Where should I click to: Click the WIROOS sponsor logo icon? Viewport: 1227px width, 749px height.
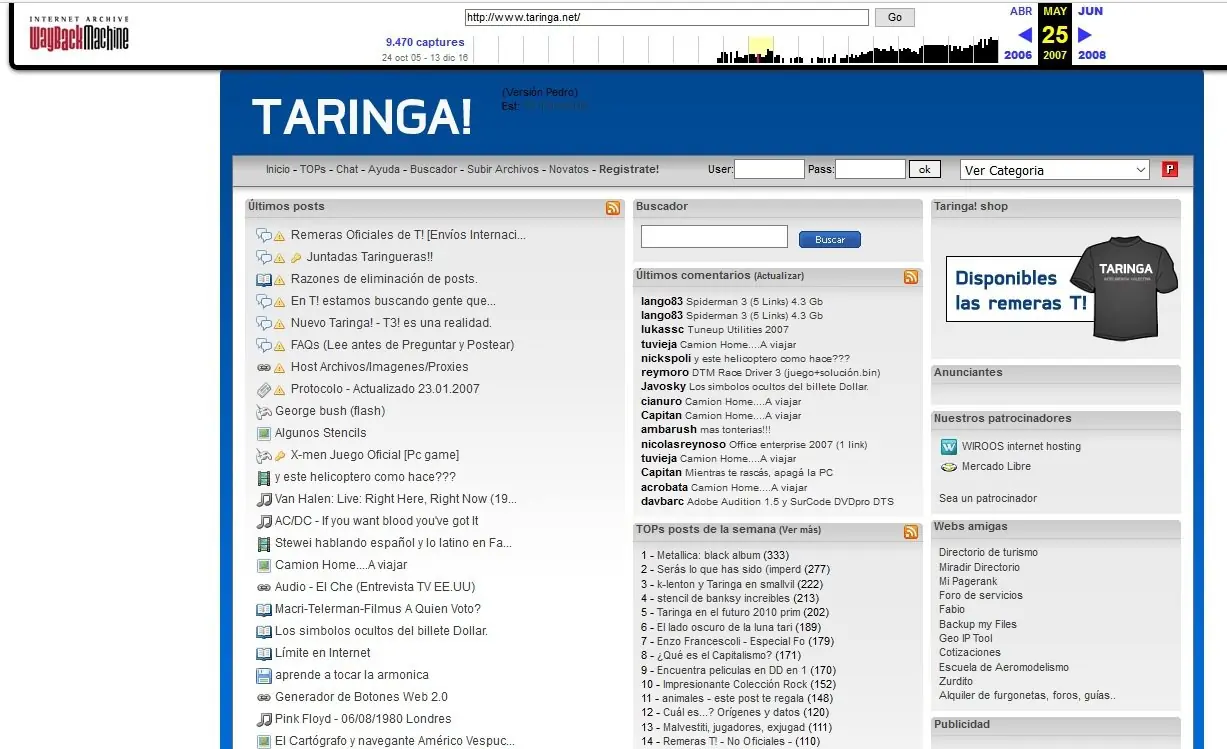949,446
